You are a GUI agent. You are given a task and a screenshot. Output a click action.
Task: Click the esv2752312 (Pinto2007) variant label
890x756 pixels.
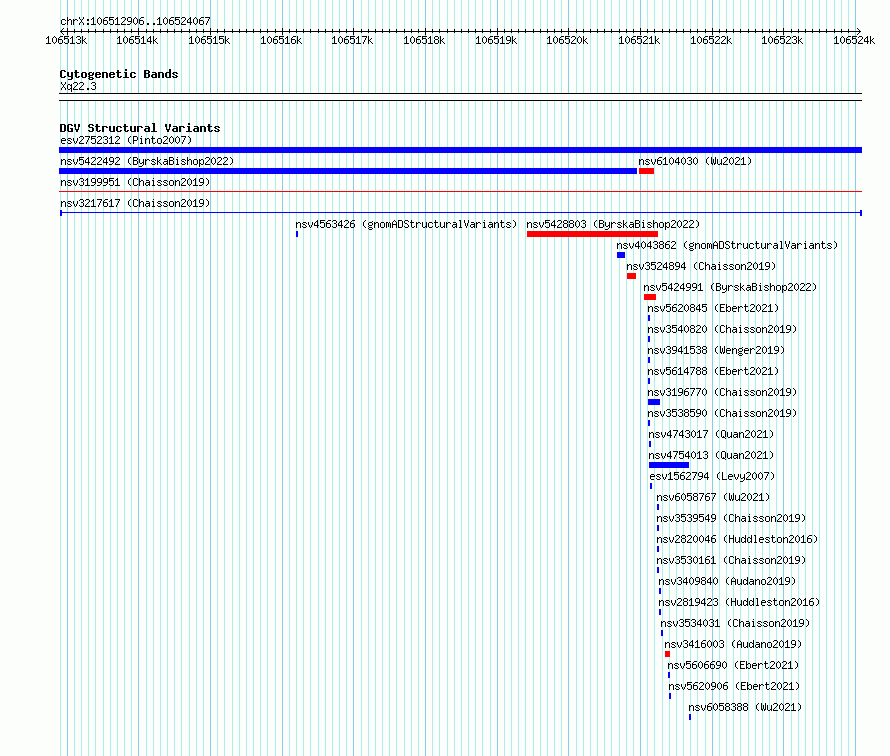pos(126,140)
